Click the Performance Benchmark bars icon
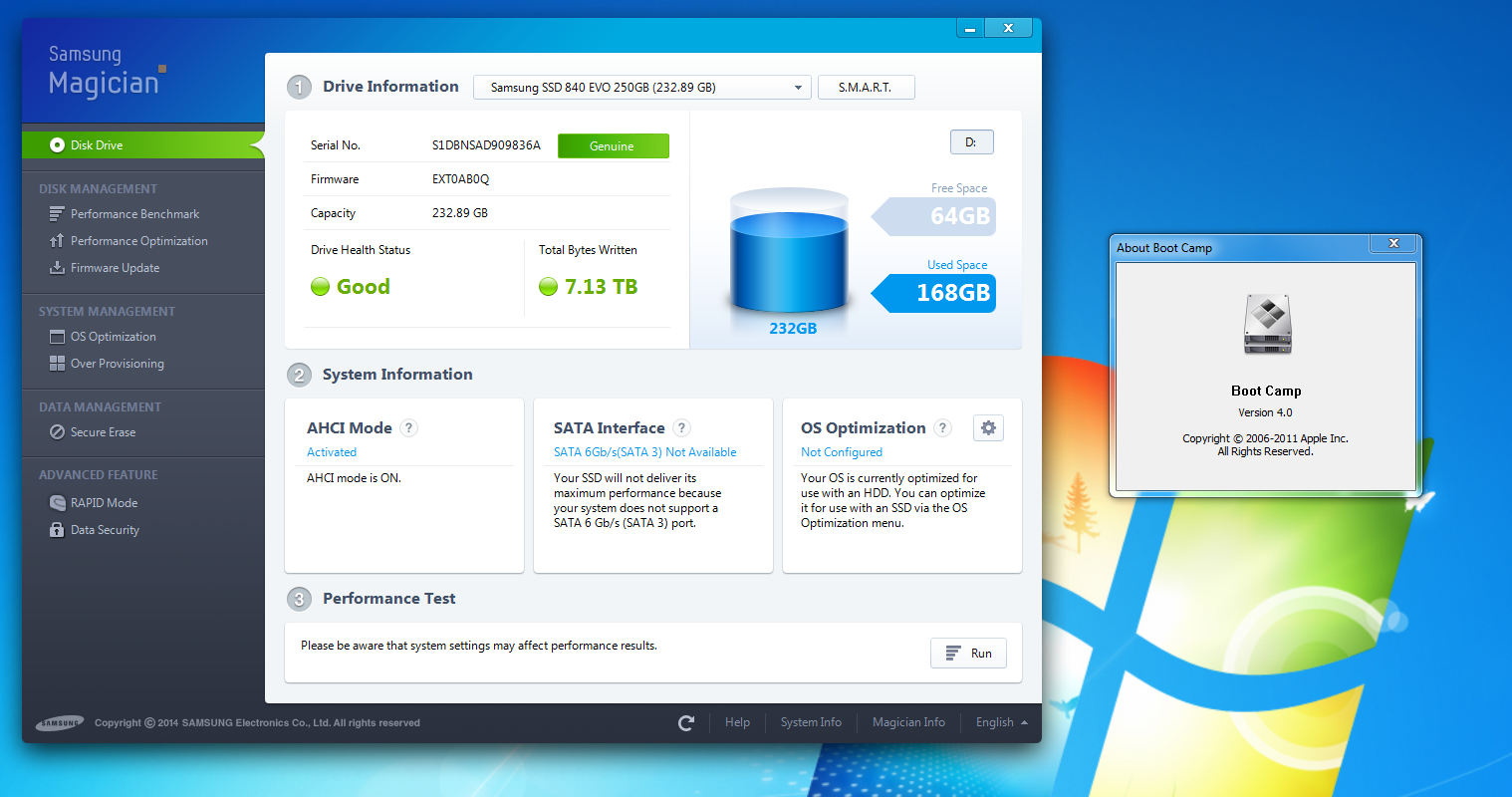 click(57, 214)
